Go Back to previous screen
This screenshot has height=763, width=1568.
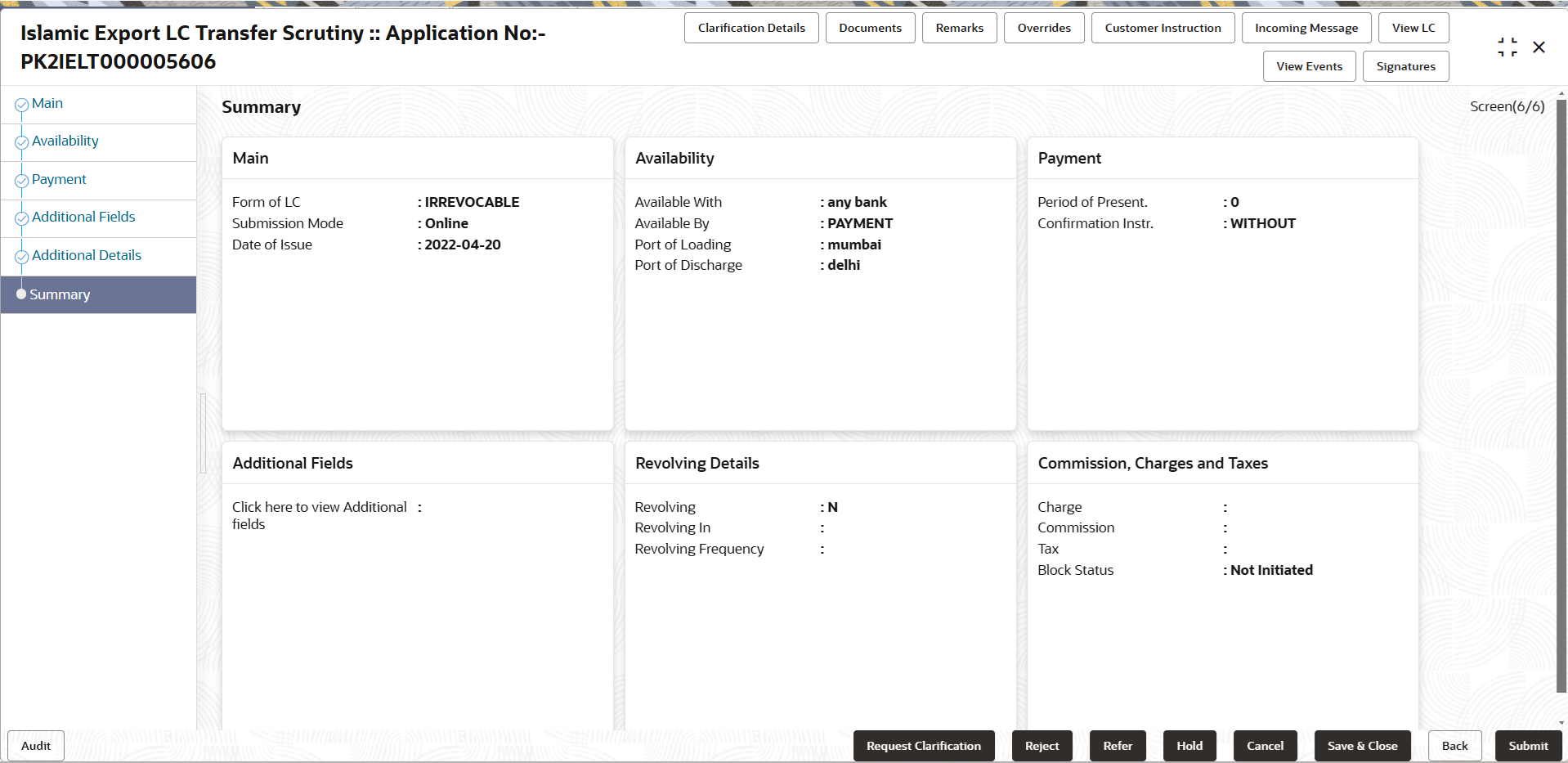(x=1454, y=746)
